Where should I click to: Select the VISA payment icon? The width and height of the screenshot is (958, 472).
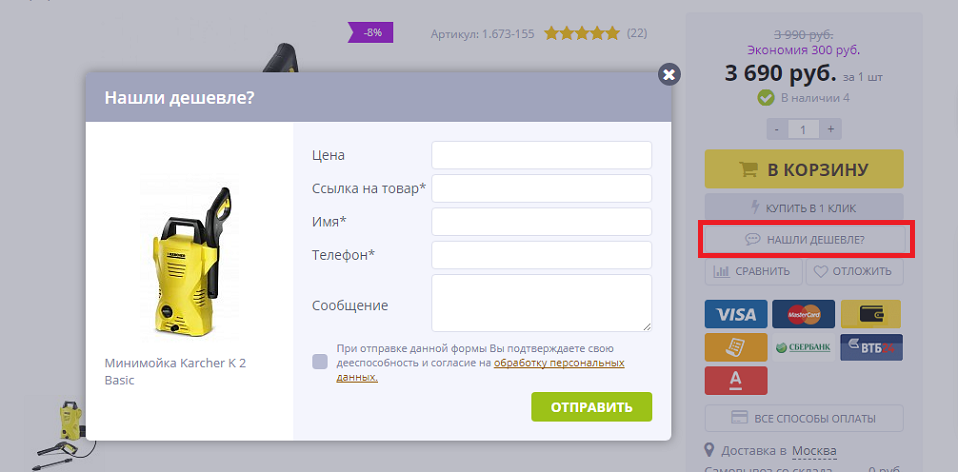(736, 314)
